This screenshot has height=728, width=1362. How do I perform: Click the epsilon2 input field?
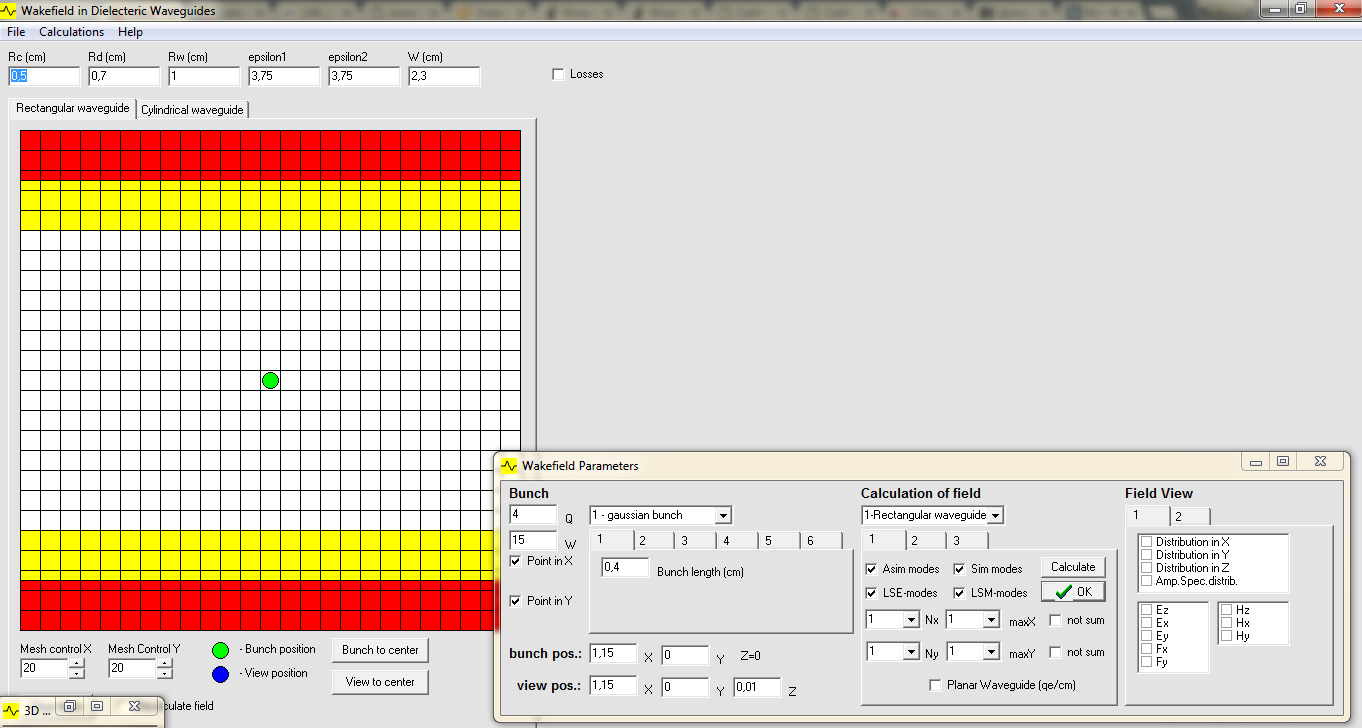point(364,76)
